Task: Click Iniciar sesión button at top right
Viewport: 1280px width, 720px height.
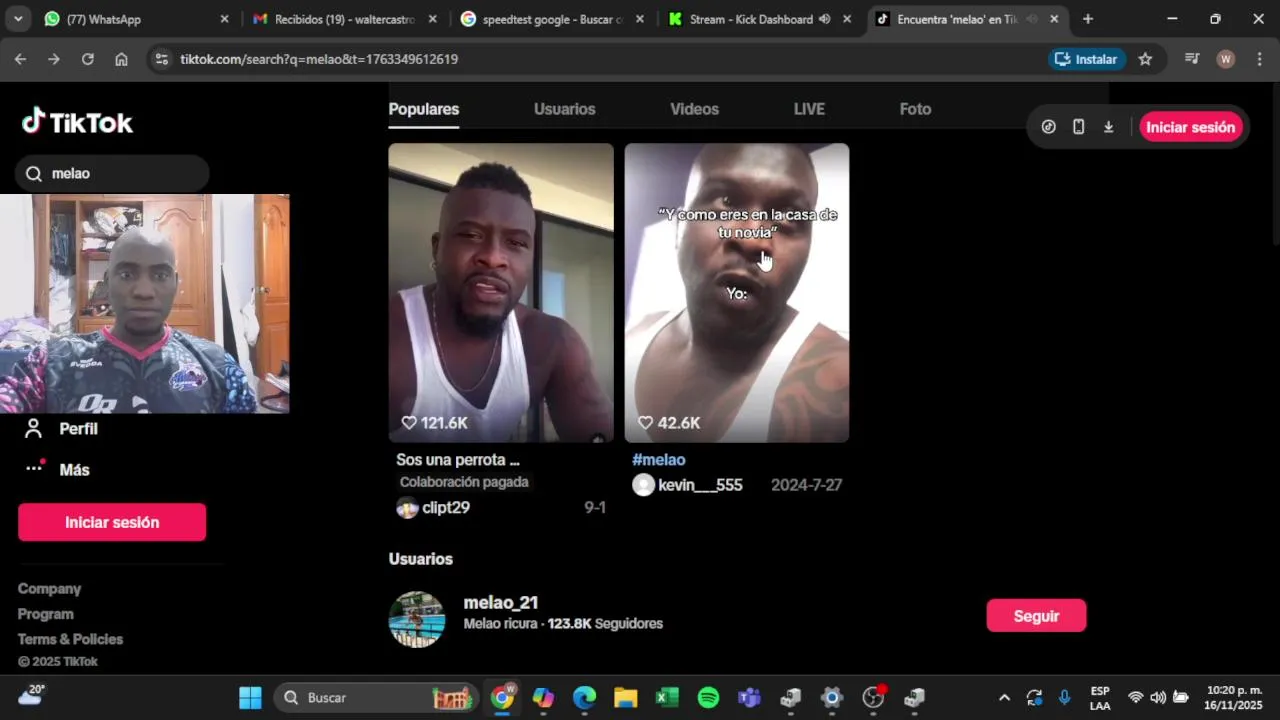Action: click(1190, 127)
